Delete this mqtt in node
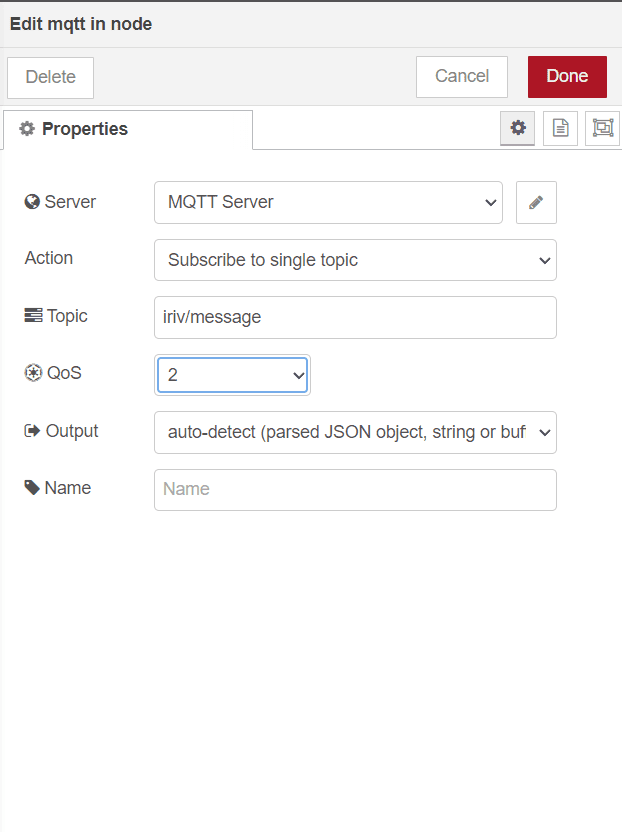Image resolution: width=622 pixels, height=832 pixels. pos(50,77)
